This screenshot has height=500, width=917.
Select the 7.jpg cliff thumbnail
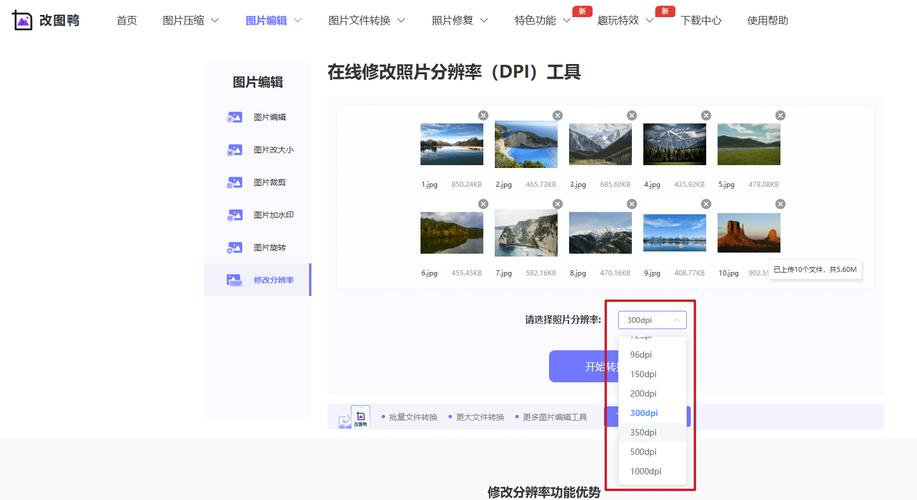point(526,233)
